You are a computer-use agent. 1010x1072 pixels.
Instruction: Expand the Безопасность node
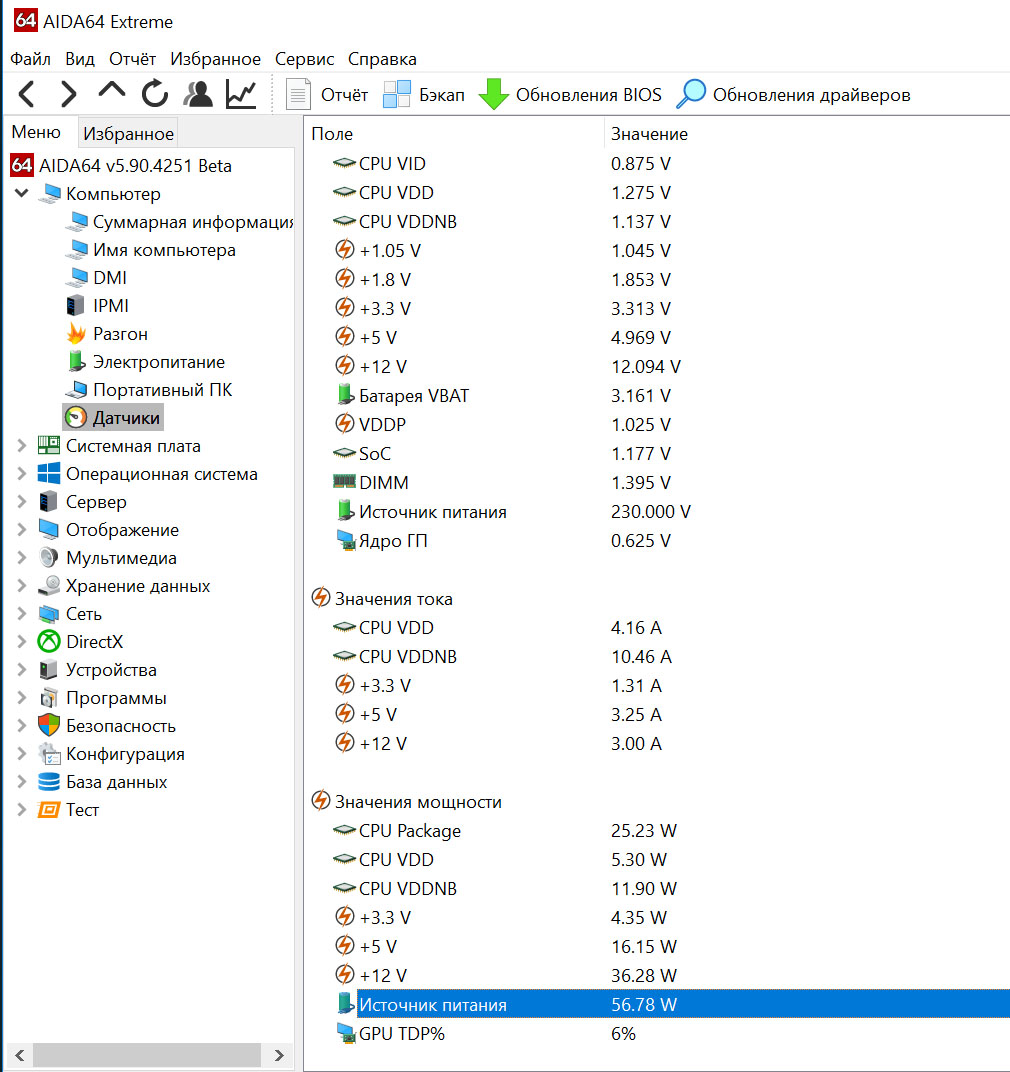(22, 726)
